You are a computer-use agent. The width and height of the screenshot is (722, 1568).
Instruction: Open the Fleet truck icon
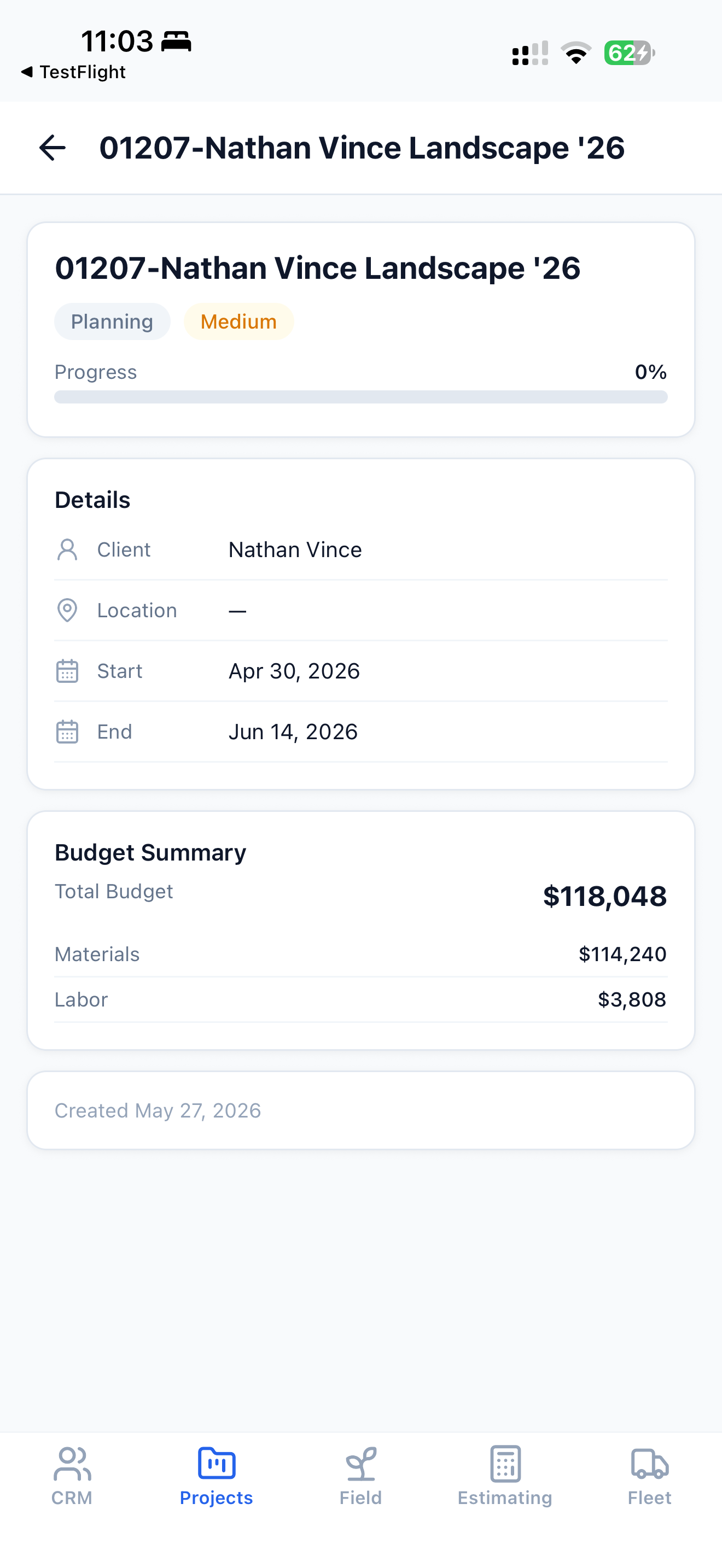(x=650, y=1464)
